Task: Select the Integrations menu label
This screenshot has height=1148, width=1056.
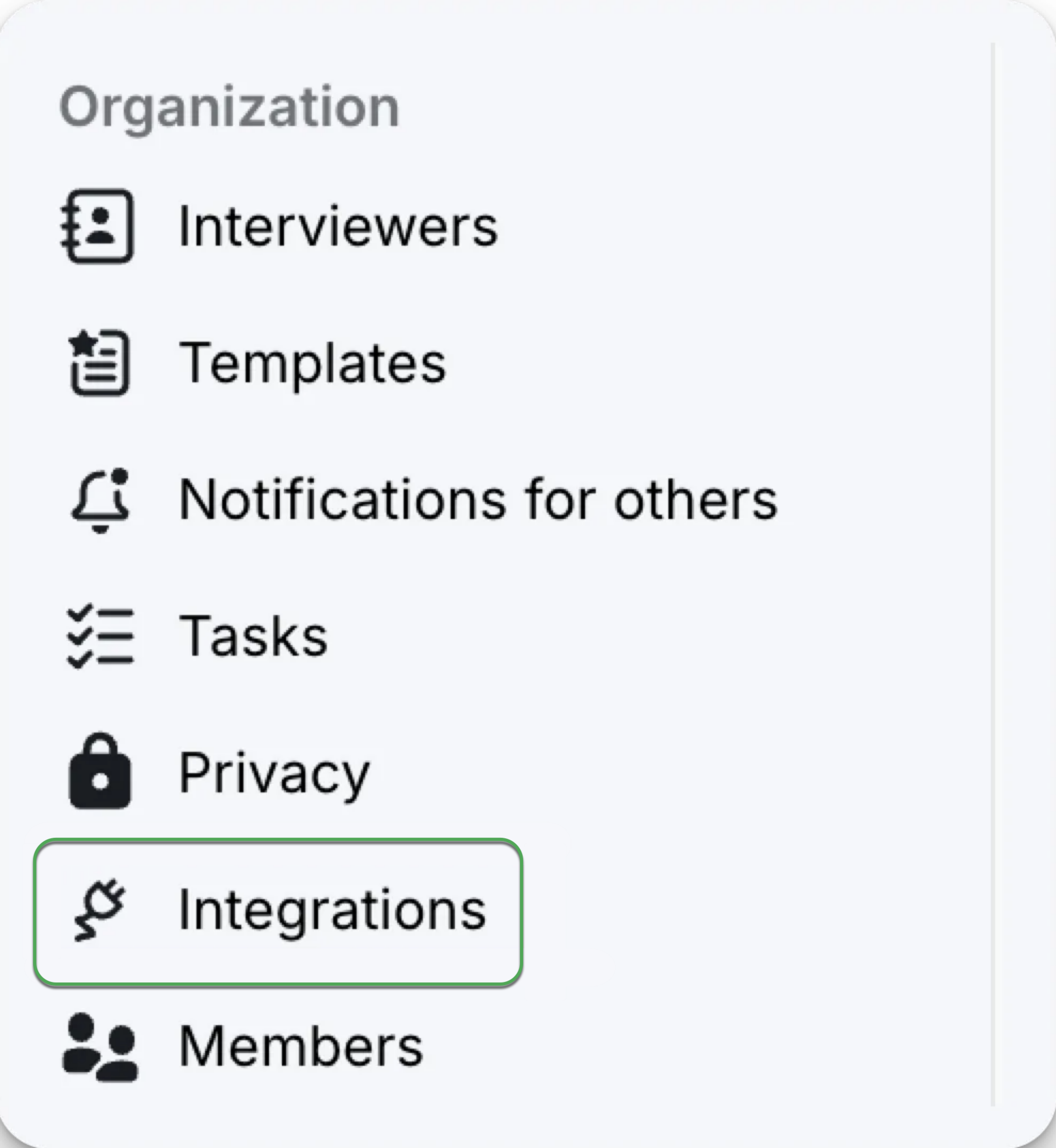Action: pos(332,910)
